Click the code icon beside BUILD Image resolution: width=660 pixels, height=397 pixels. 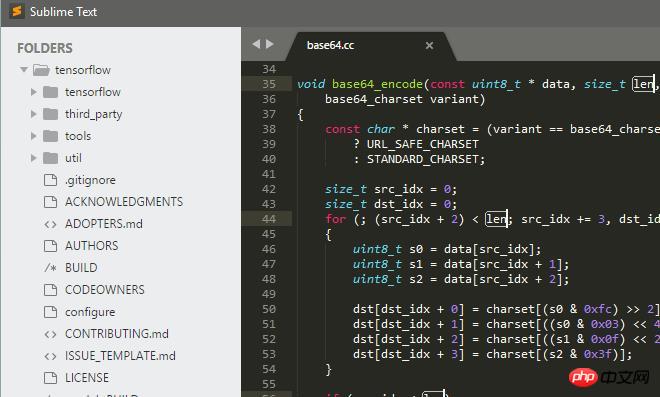(x=51, y=268)
